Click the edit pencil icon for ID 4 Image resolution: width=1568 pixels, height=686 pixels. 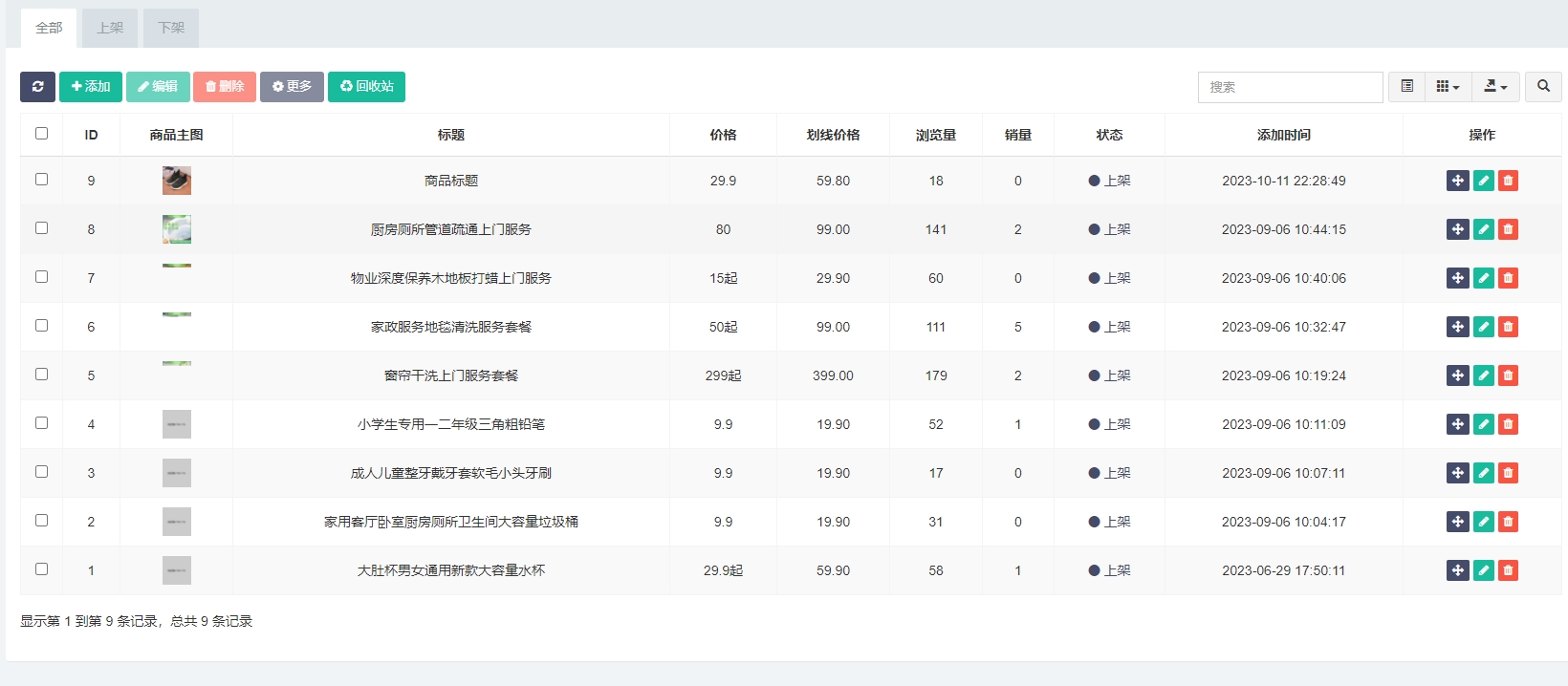1483,424
